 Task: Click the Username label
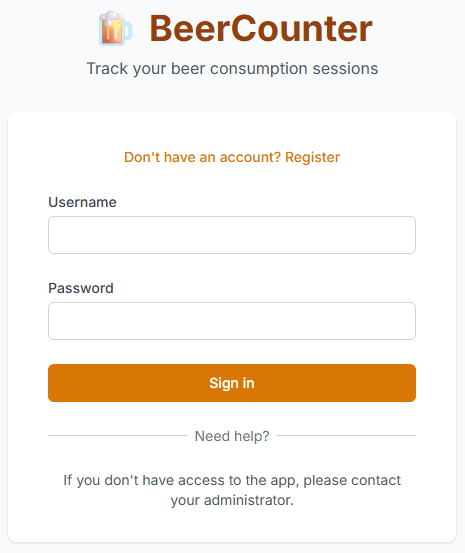click(x=82, y=202)
